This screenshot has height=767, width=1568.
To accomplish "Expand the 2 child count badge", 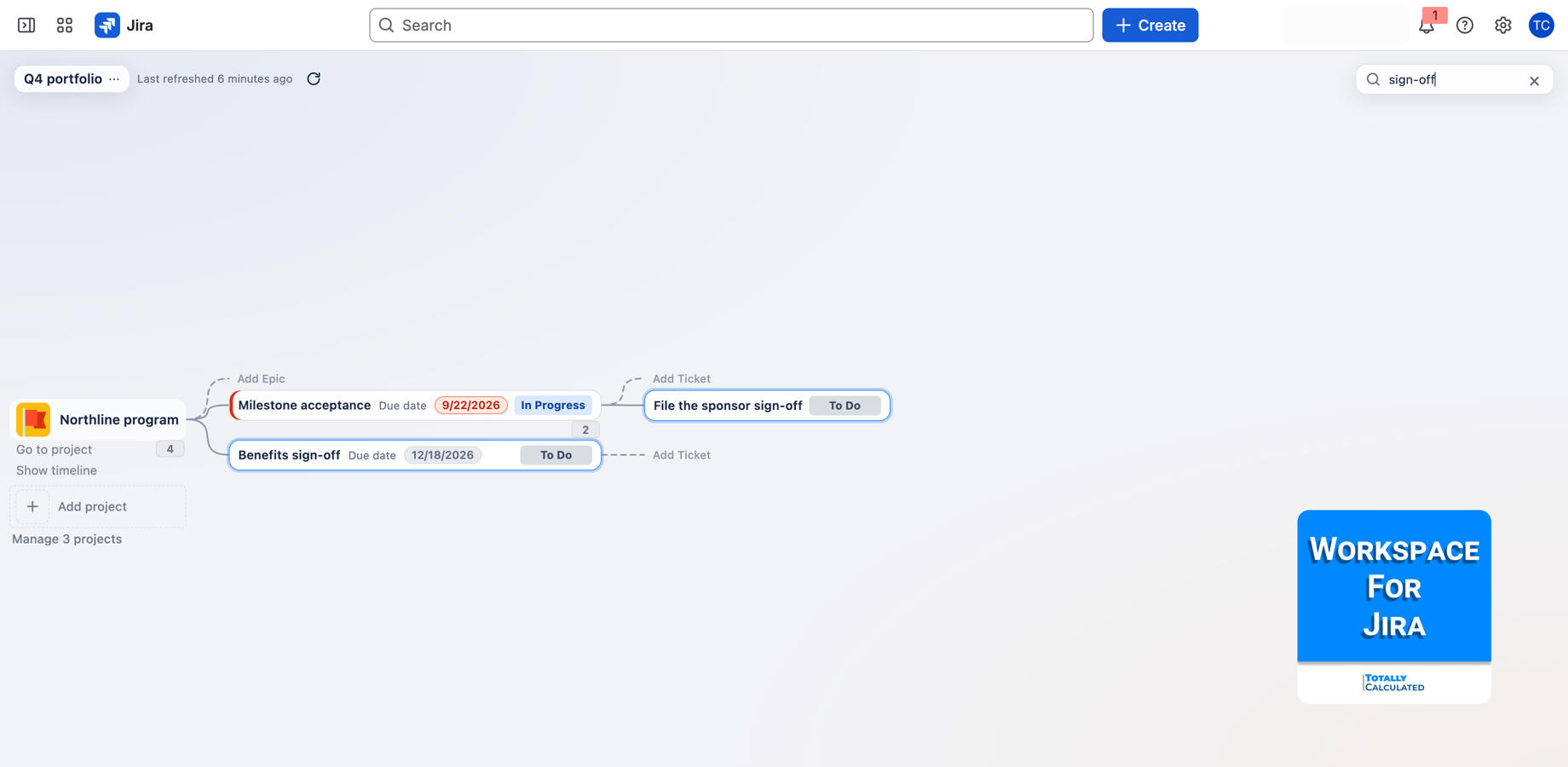I will click(585, 430).
